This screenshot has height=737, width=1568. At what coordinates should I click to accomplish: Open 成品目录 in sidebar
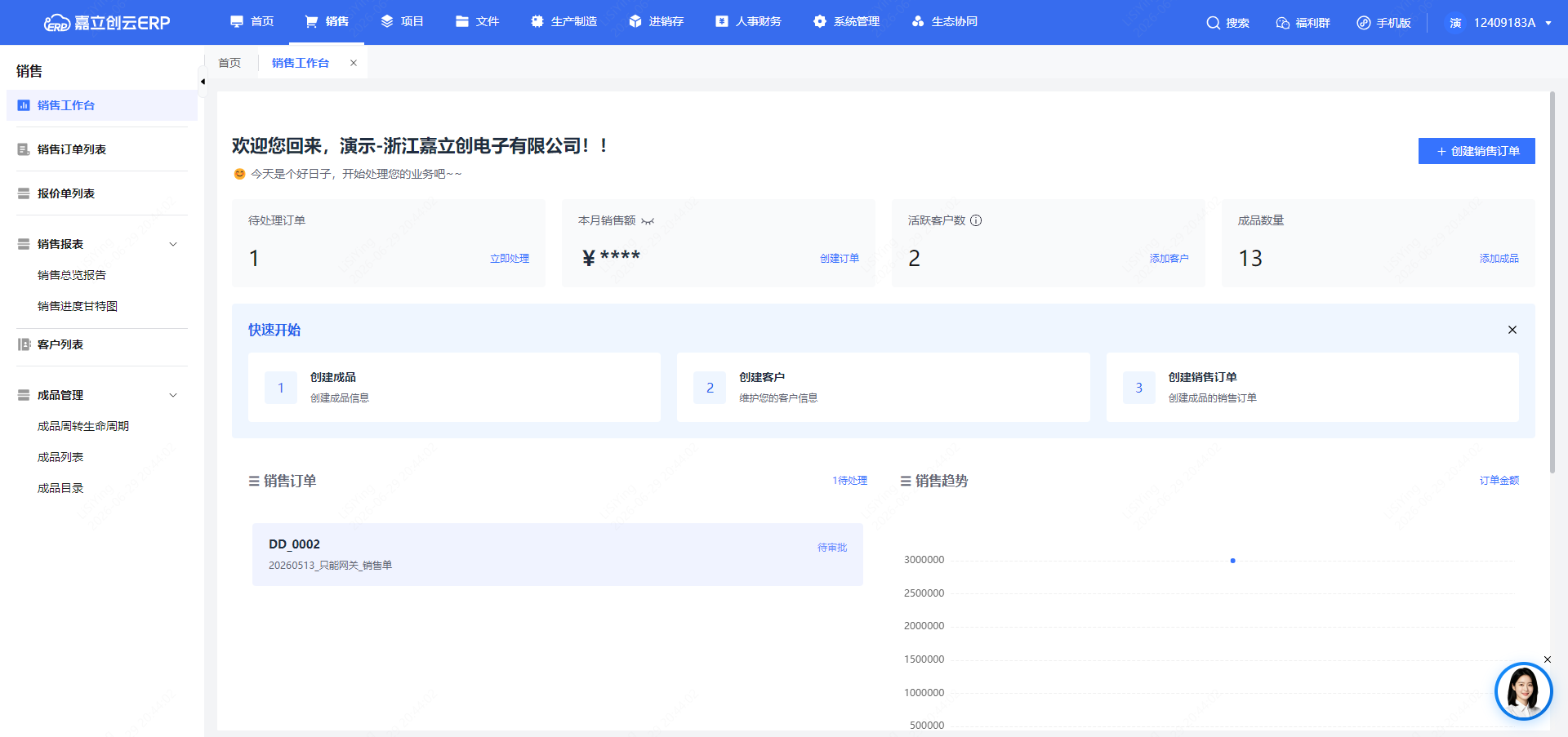click(x=60, y=488)
